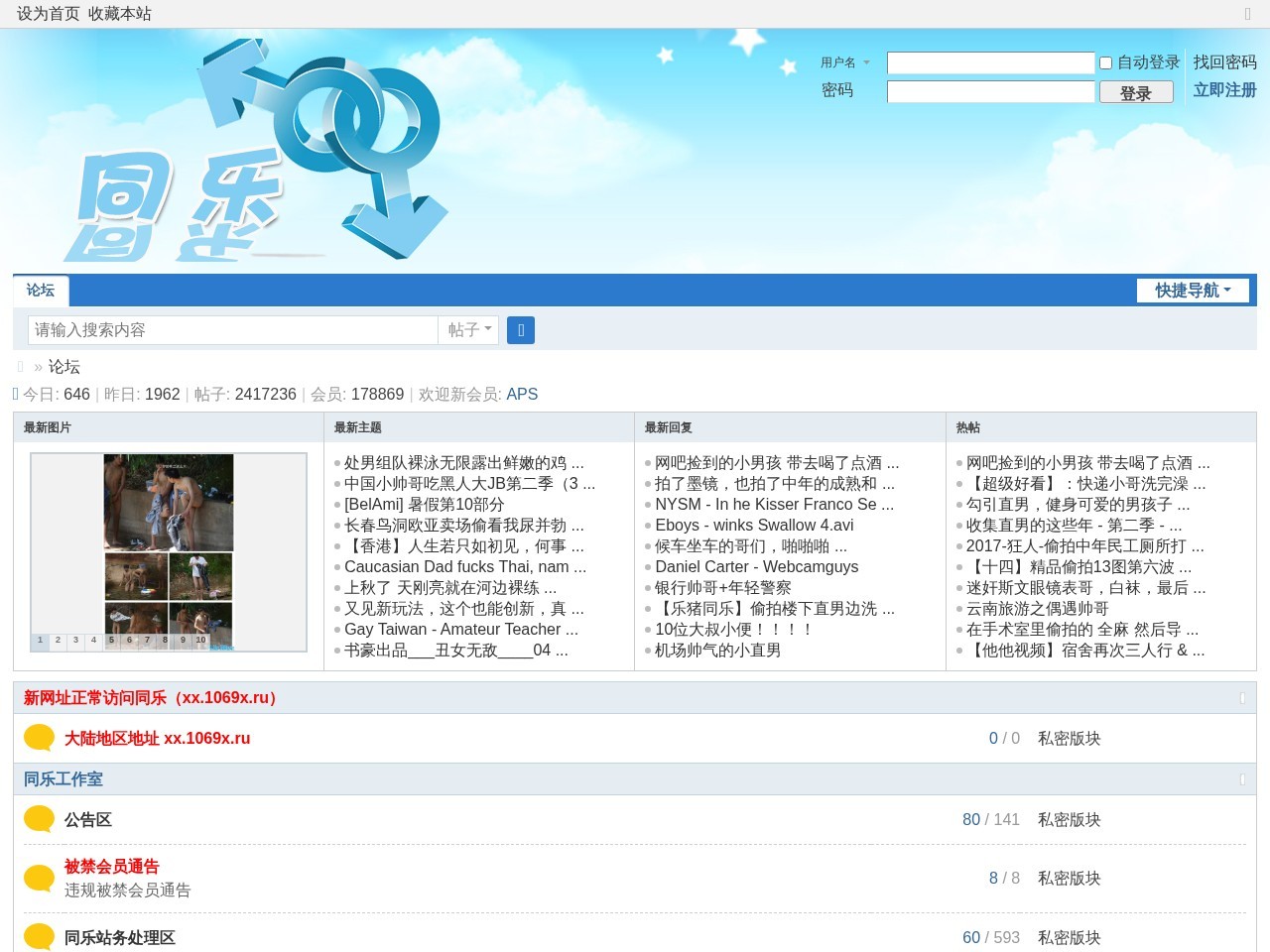Screen dimensions: 1270x952
Task: Open the Daniel Carter - Webcamguys thread
Action: point(757,567)
